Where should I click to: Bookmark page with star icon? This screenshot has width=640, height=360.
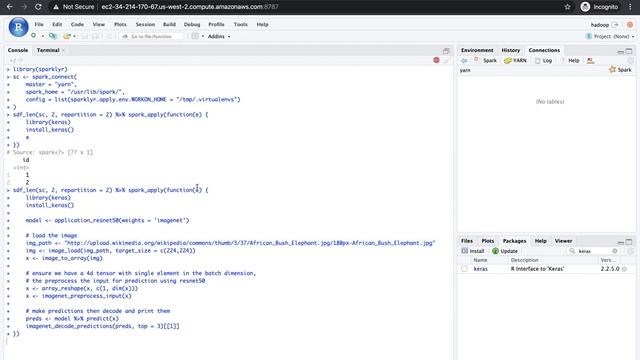point(567,7)
